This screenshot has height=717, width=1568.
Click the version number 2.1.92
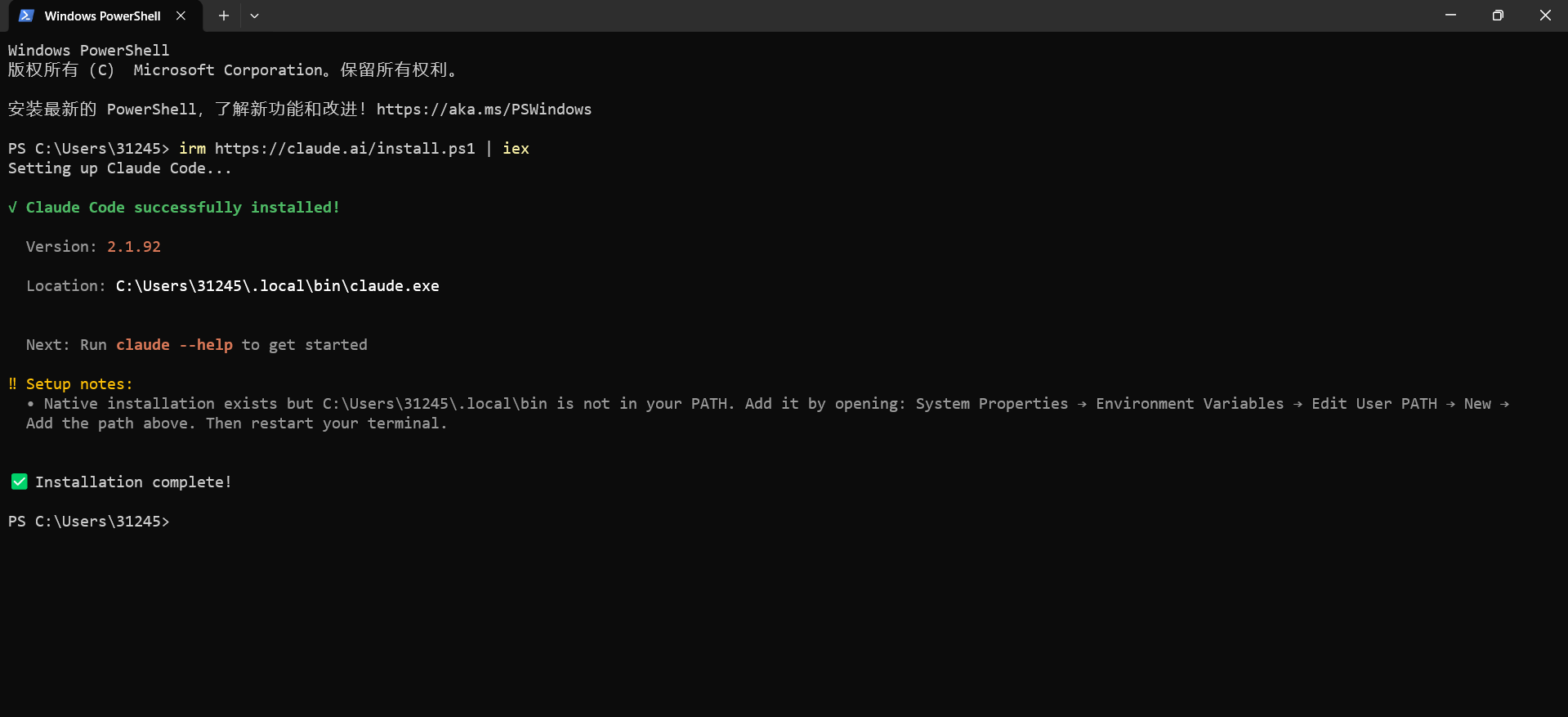pyautogui.click(x=134, y=247)
